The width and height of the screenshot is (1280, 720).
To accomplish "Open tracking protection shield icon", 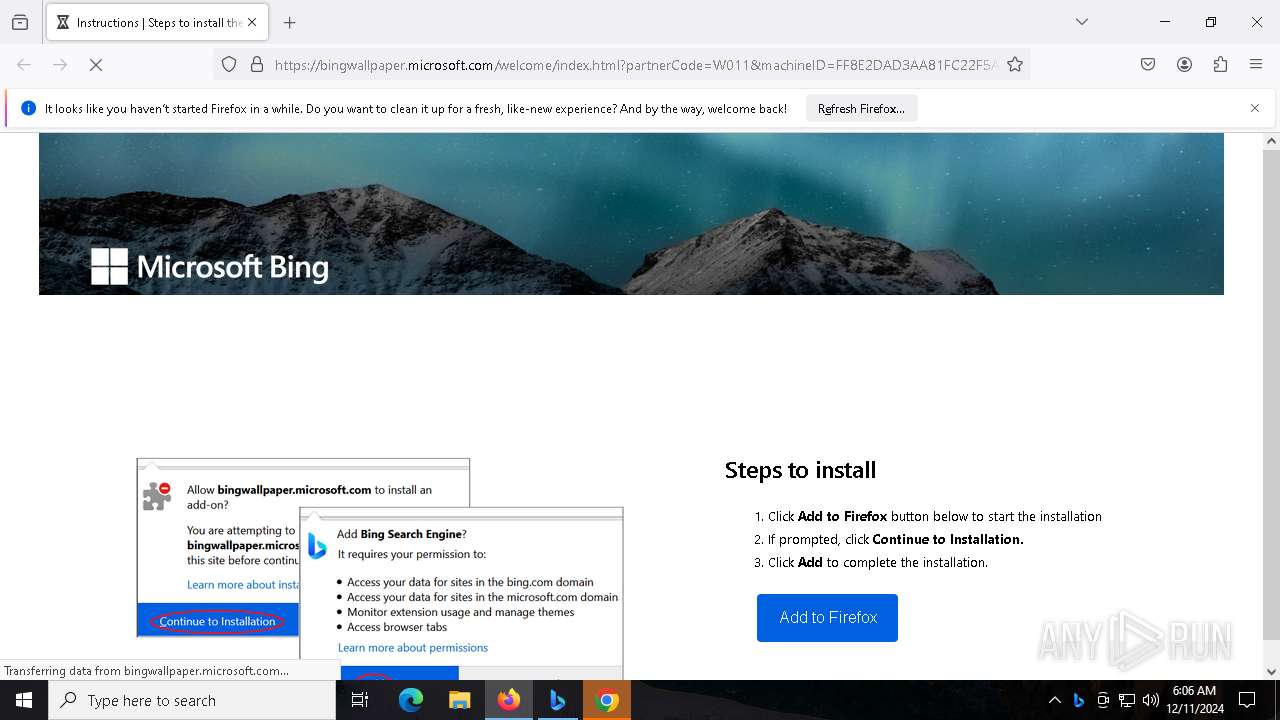I will pos(229,64).
